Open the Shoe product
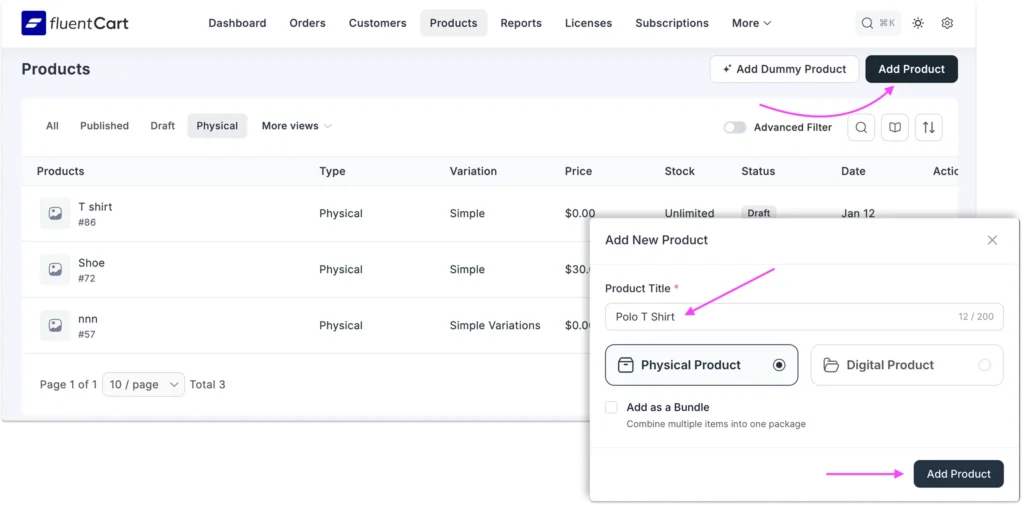Image resolution: width=1024 pixels, height=505 pixels. [91, 263]
